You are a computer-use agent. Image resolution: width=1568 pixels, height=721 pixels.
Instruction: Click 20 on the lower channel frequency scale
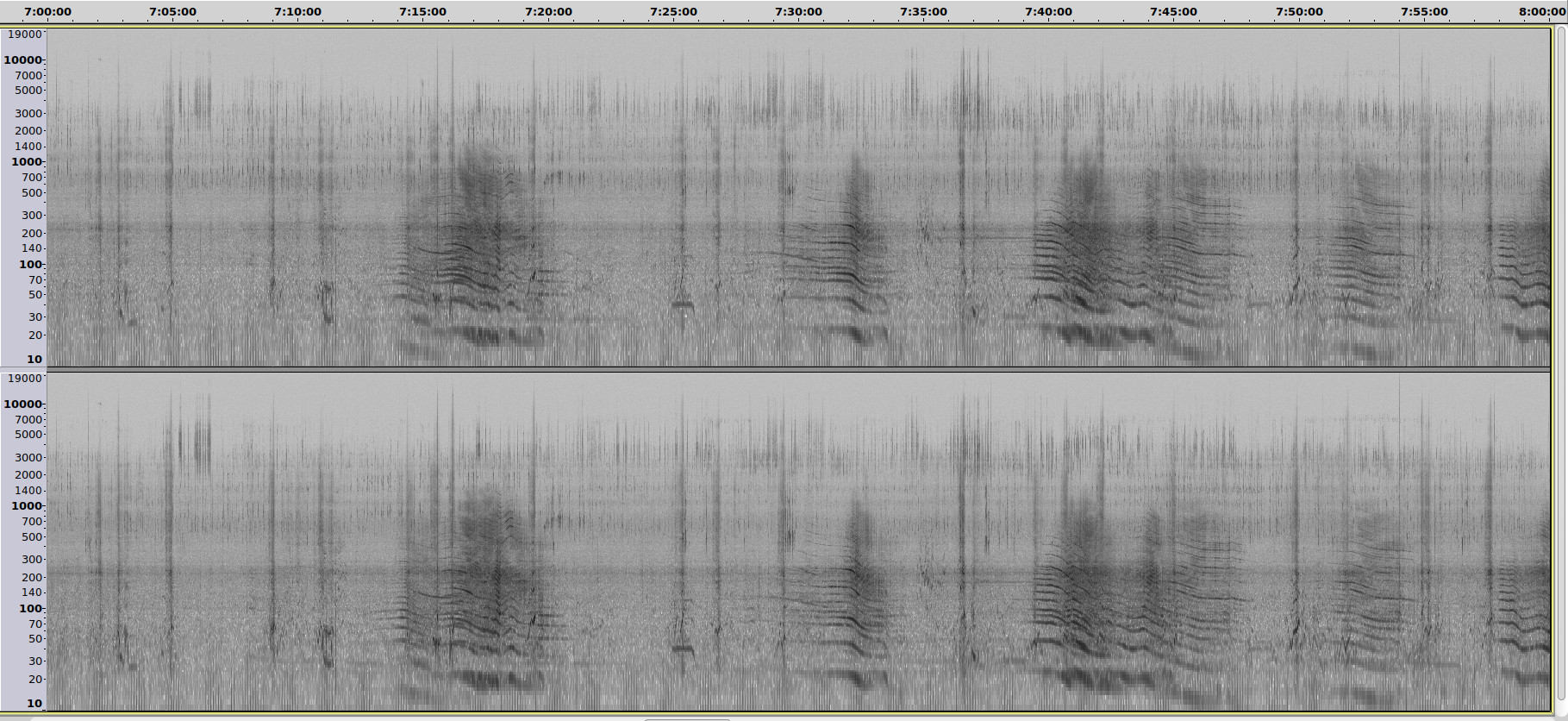[x=34, y=680]
